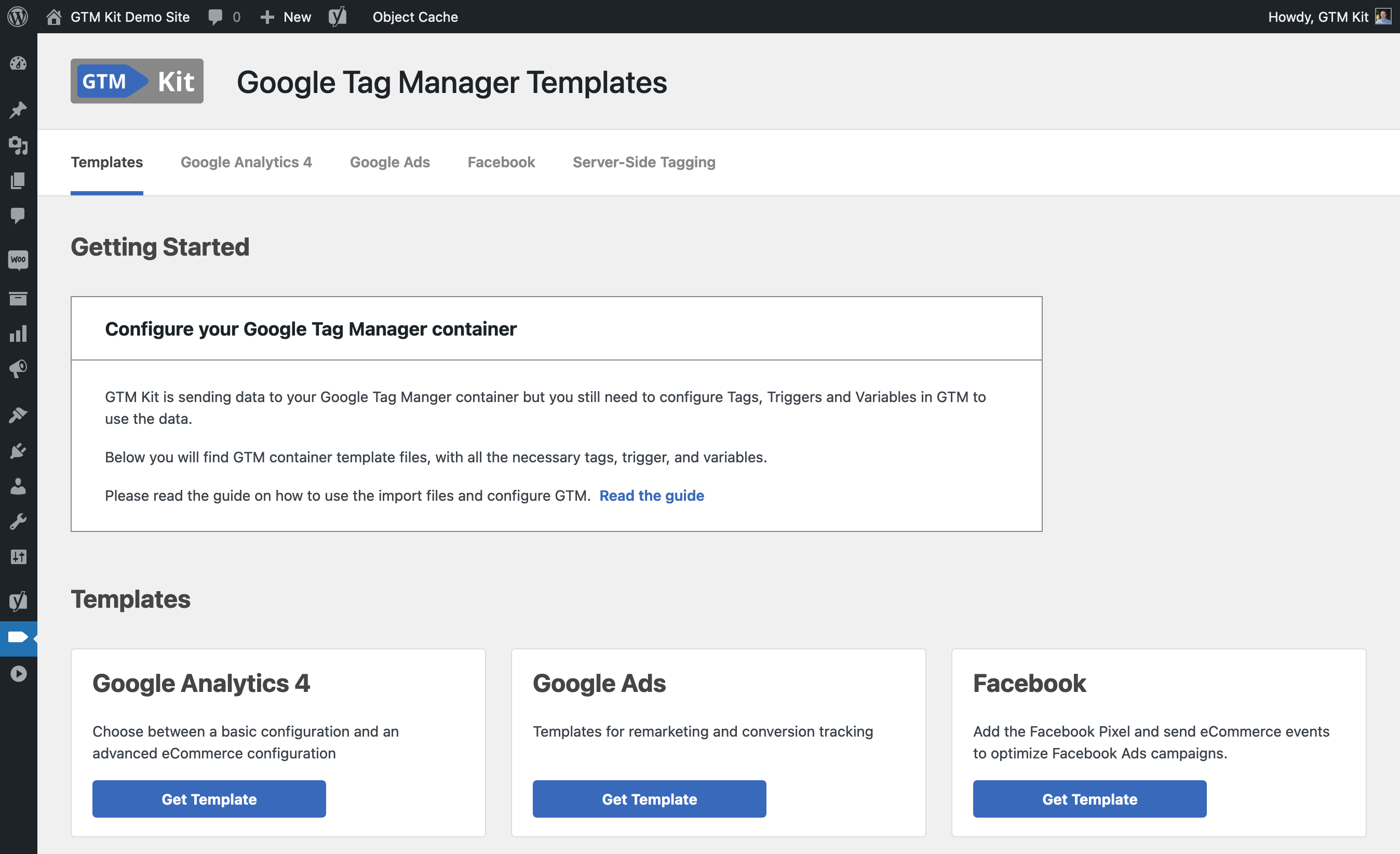Get the Google Ads template

649,799
